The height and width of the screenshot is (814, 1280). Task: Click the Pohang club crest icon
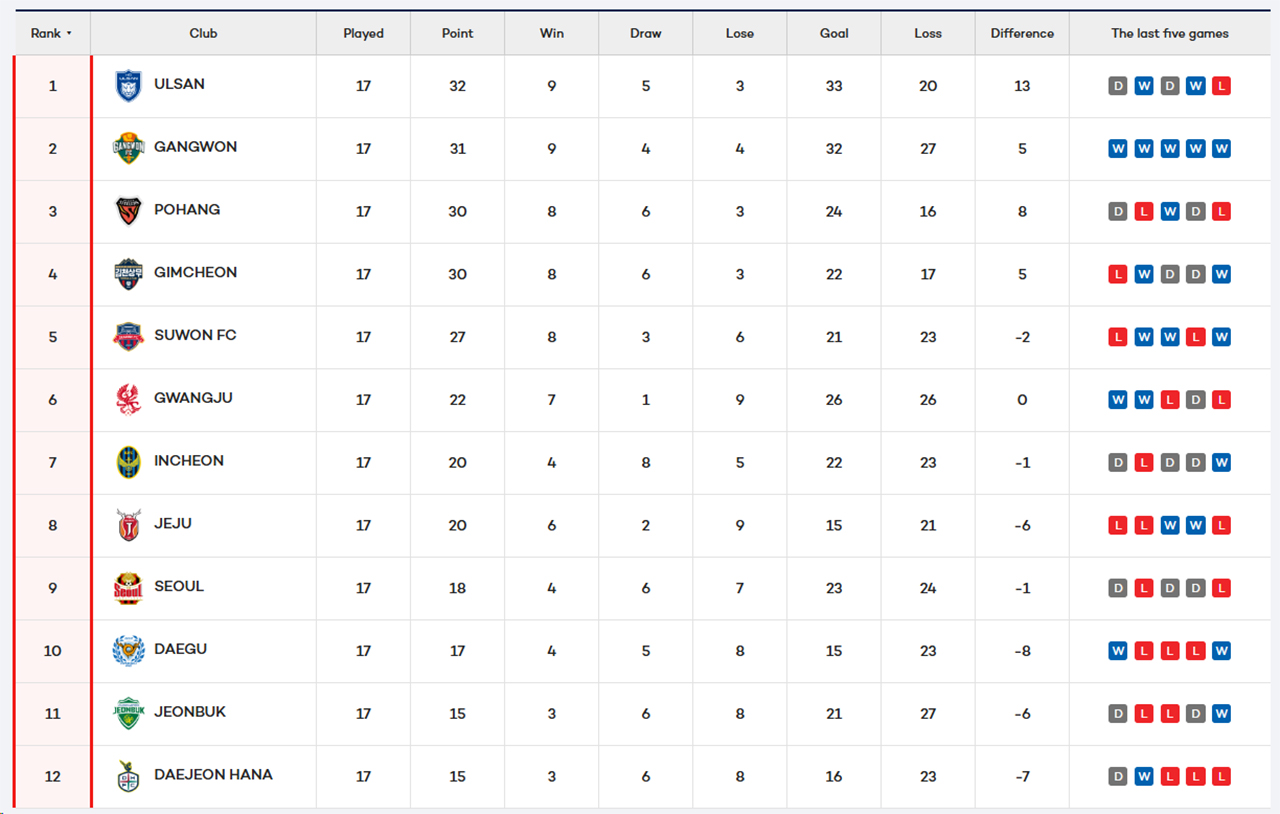coord(129,211)
